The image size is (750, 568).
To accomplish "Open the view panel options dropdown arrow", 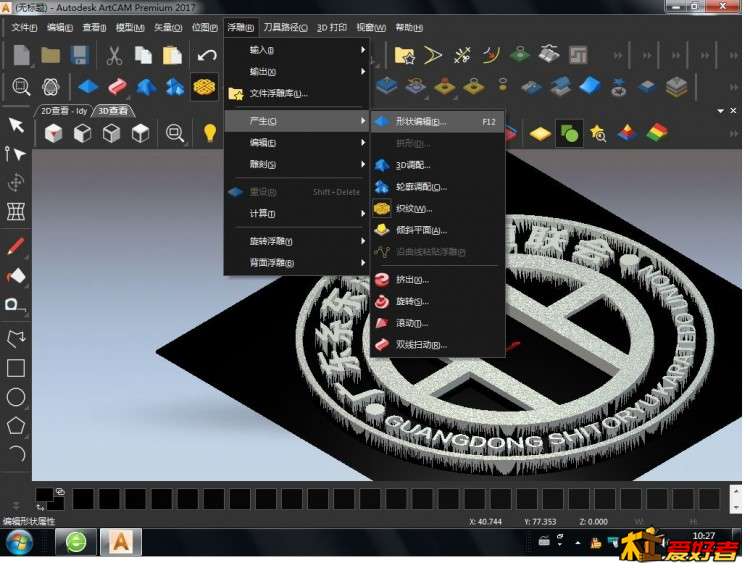I will (x=720, y=111).
